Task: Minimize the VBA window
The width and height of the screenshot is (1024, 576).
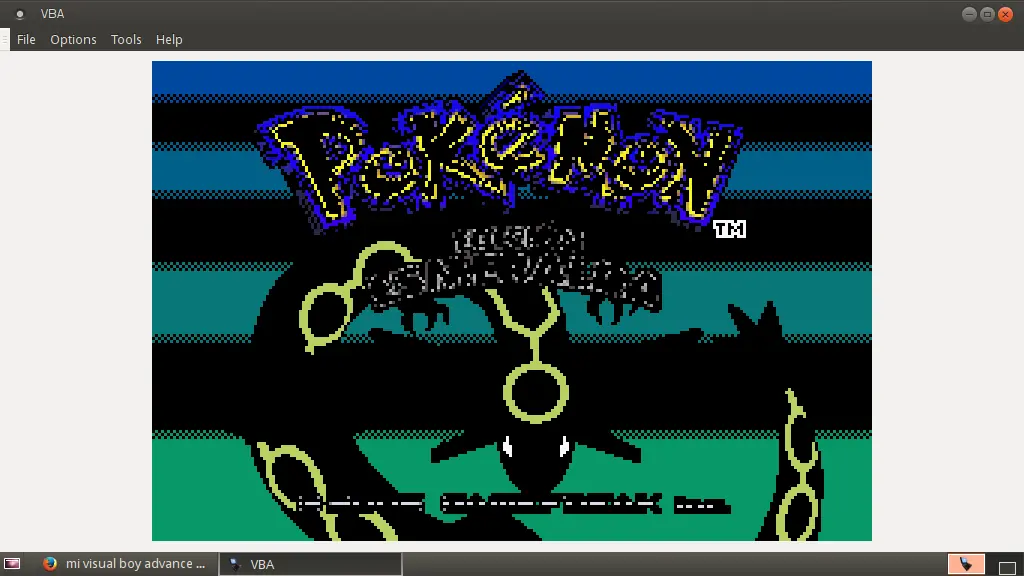Action: coord(969,14)
